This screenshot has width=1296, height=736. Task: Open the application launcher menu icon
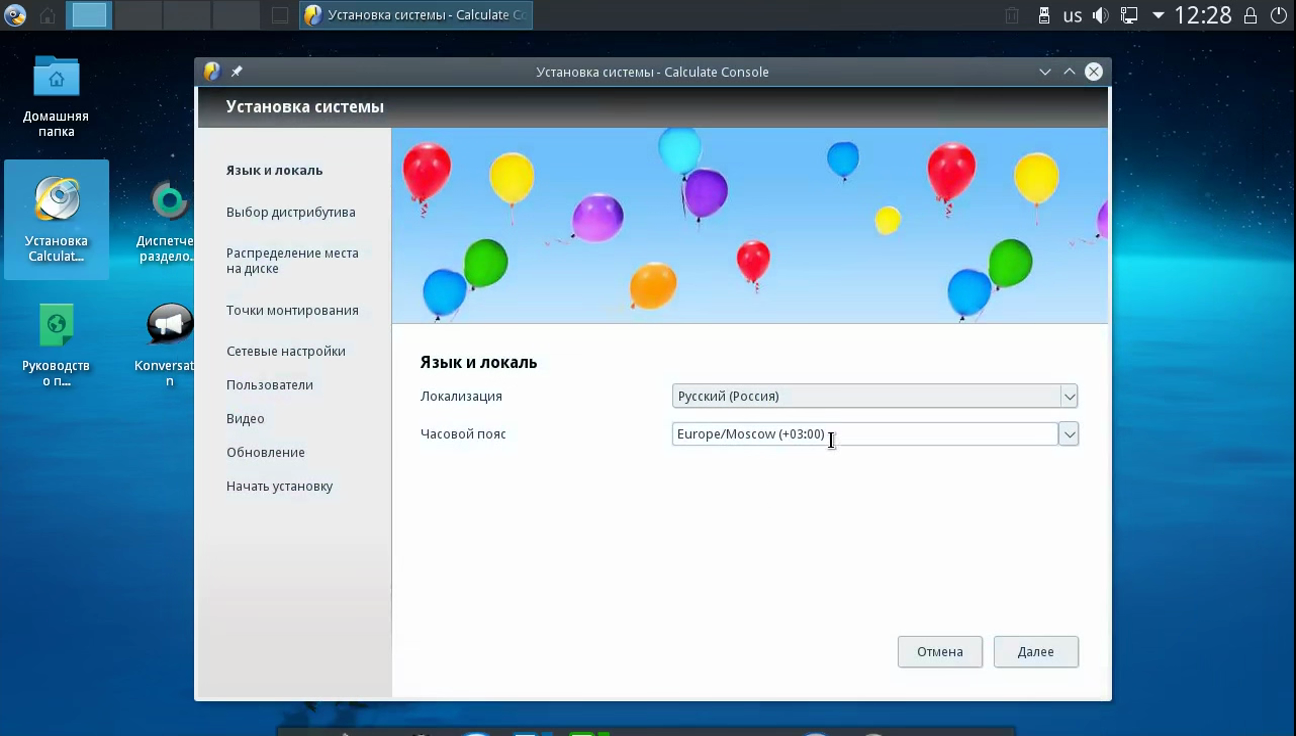coord(15,15)
